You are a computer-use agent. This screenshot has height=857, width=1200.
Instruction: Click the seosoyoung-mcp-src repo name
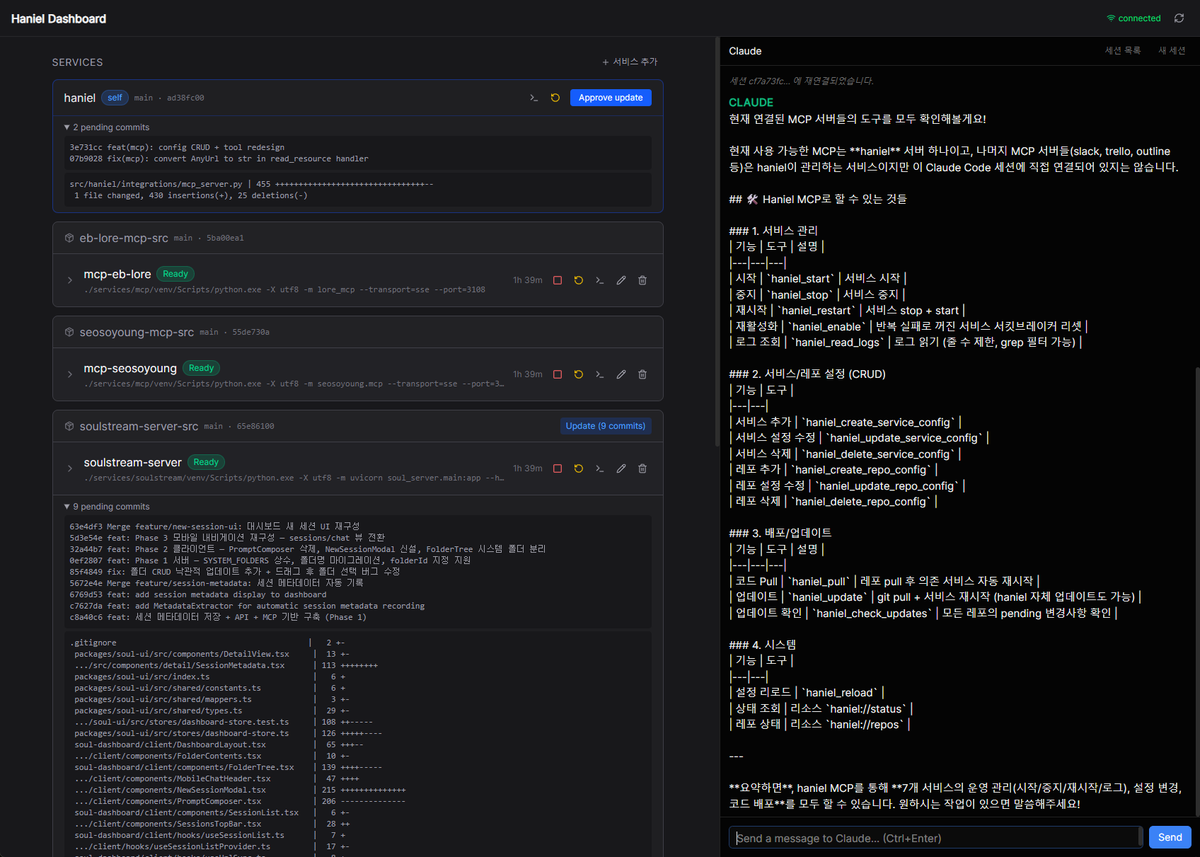pyautogui.click(x=136, y=332)
